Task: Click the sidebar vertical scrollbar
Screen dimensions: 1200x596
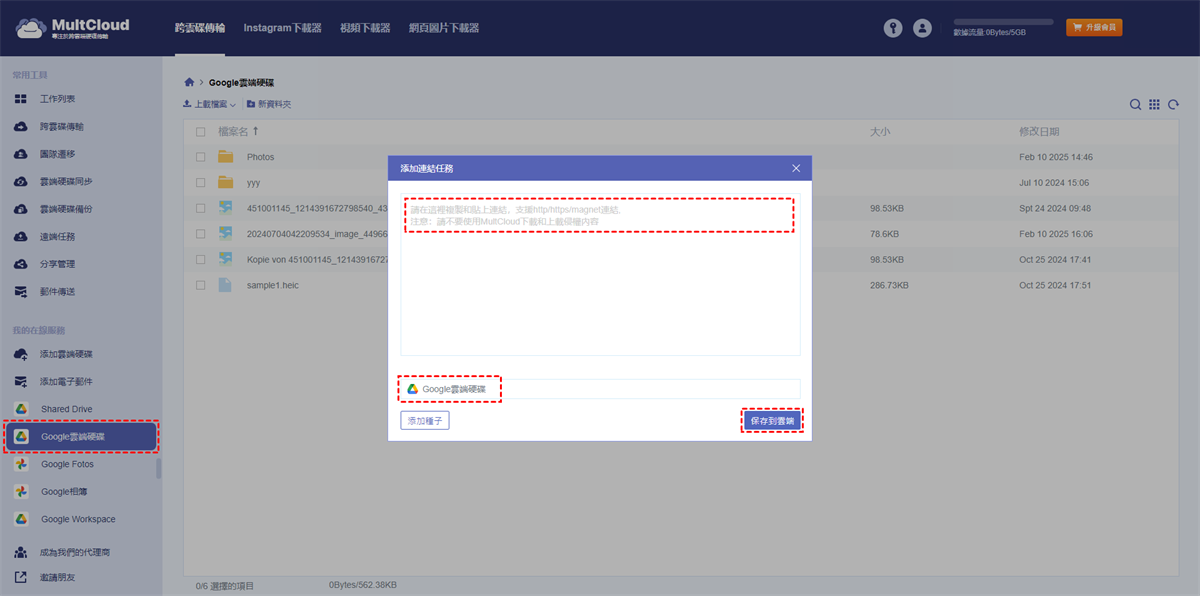Action: coord(158,468)
